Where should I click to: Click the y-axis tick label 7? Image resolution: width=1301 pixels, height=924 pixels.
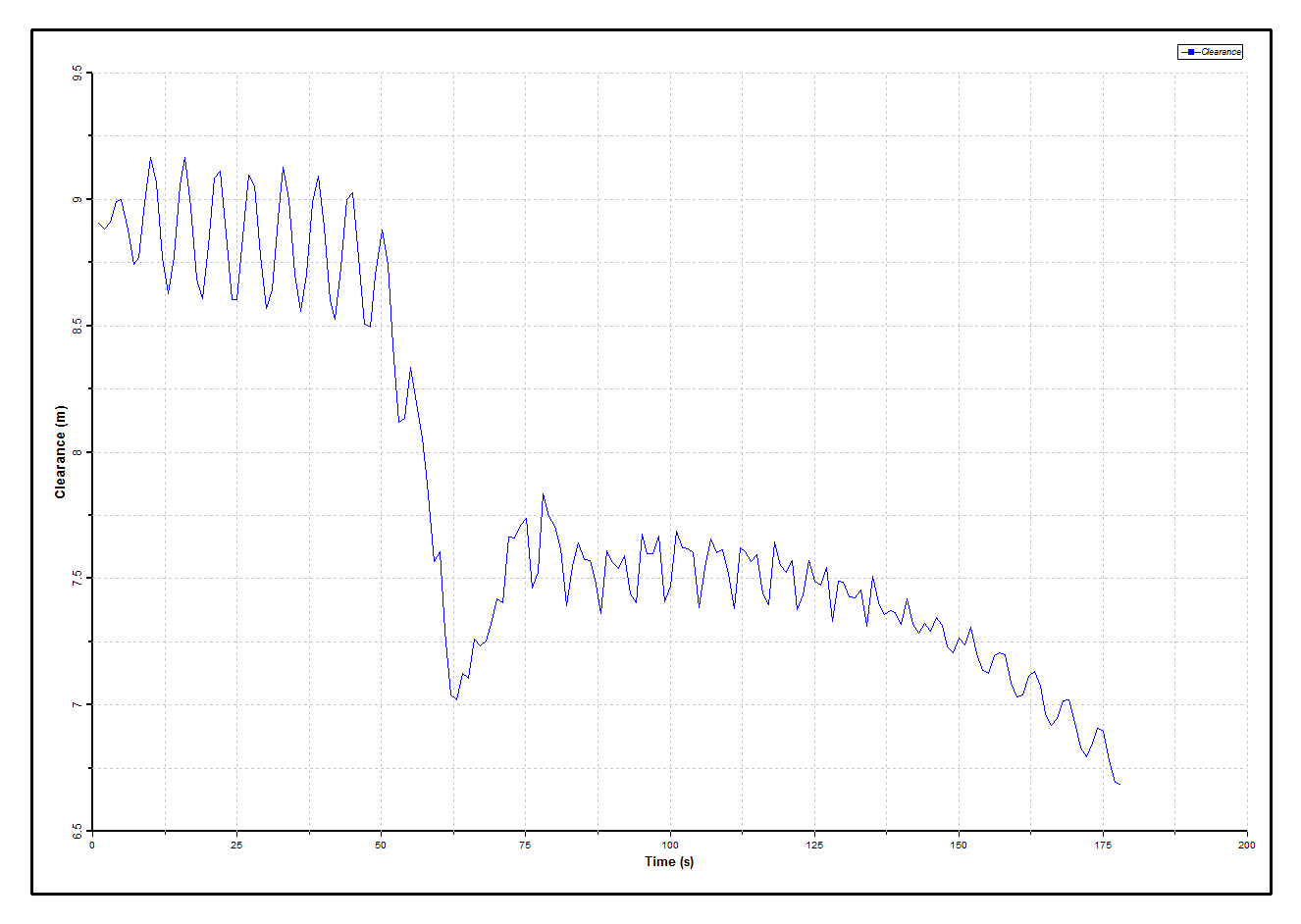coord(77,704)
